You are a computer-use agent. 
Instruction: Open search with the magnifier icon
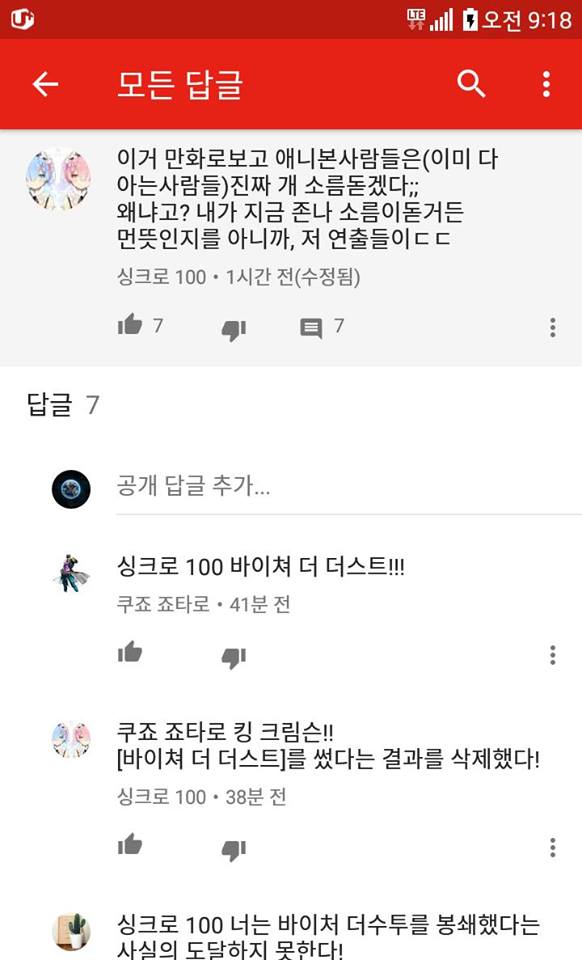pyautogui.click(x=471, y=84)
